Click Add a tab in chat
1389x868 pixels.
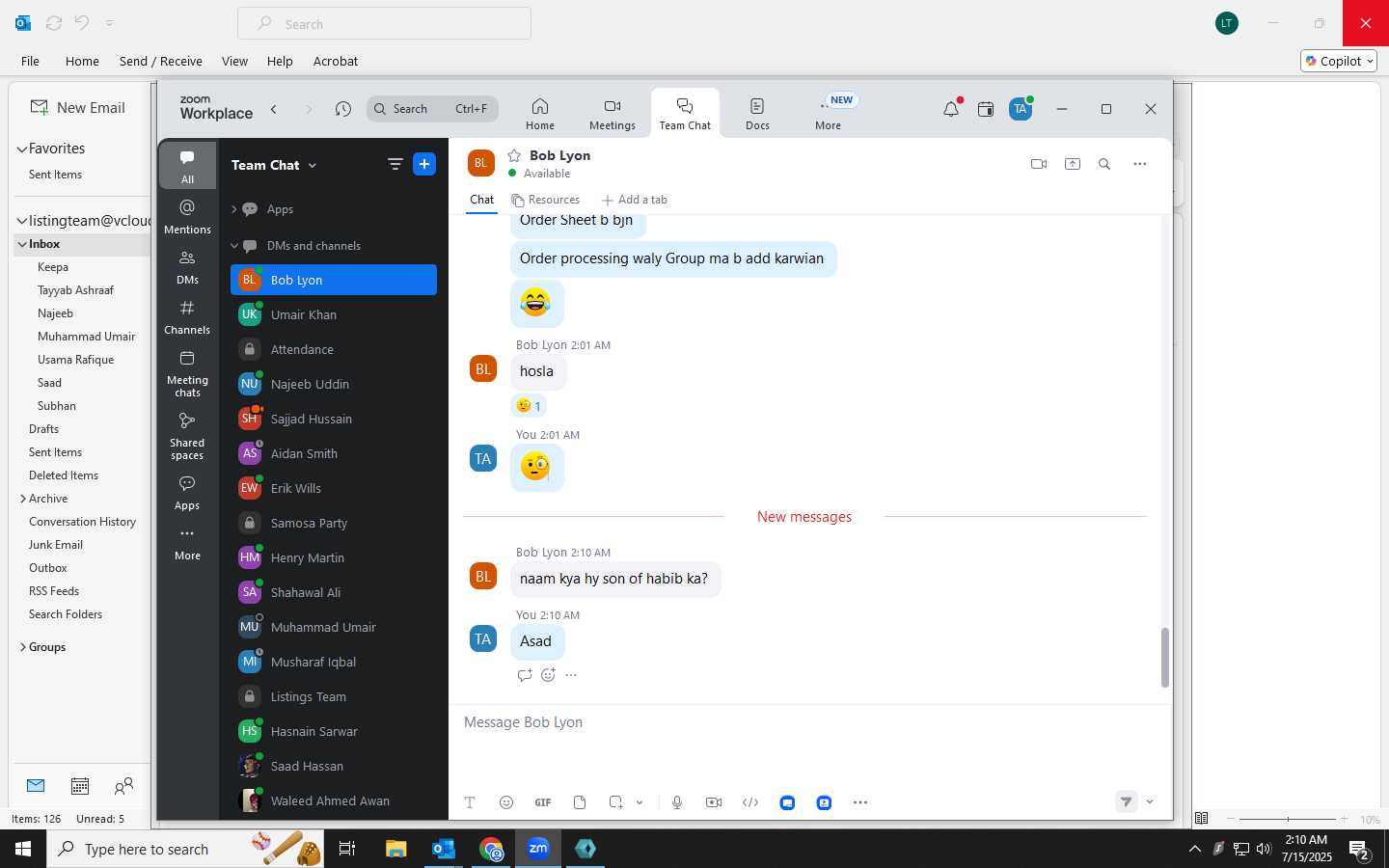coord(635,200)
